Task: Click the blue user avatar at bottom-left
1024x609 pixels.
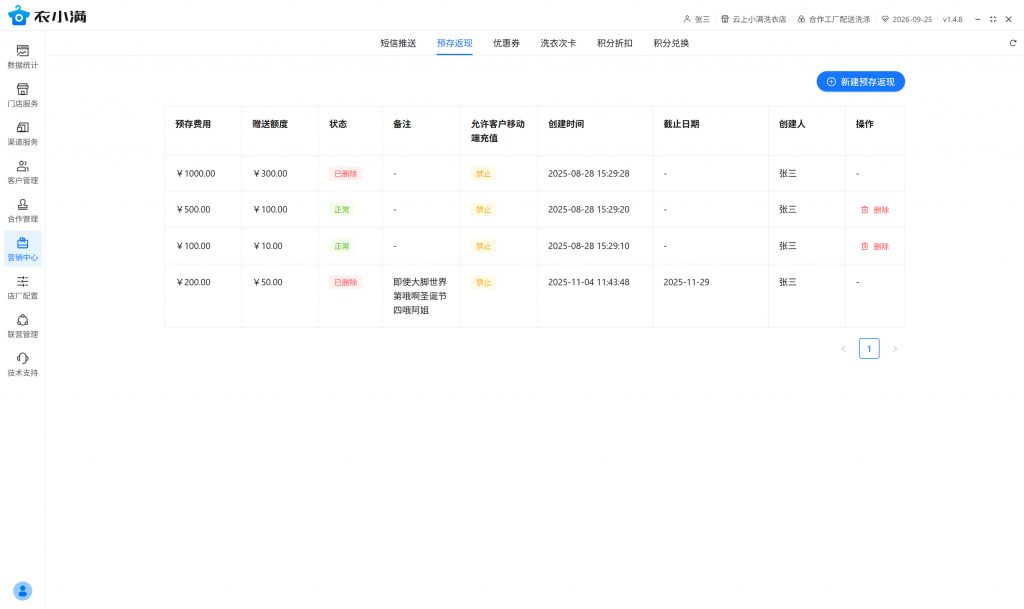Action: click(23, 590)
